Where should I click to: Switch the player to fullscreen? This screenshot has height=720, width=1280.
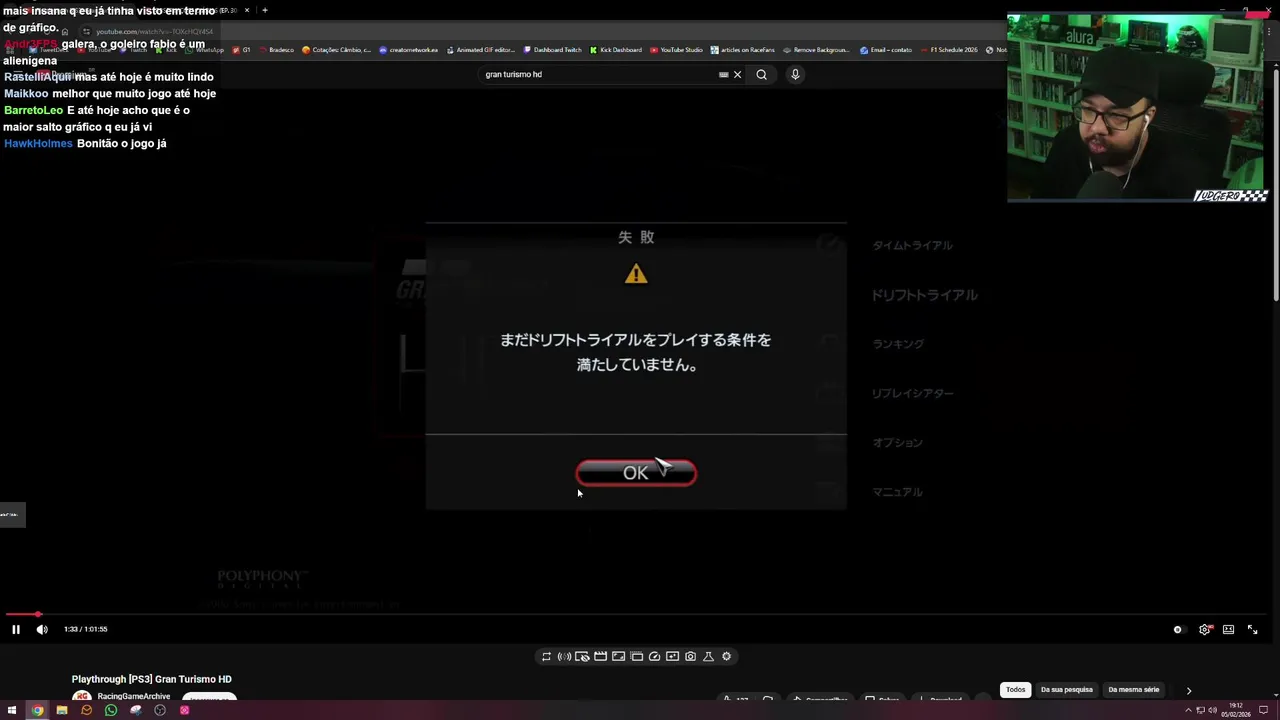pyautogui.click(x=1252, y=629)
